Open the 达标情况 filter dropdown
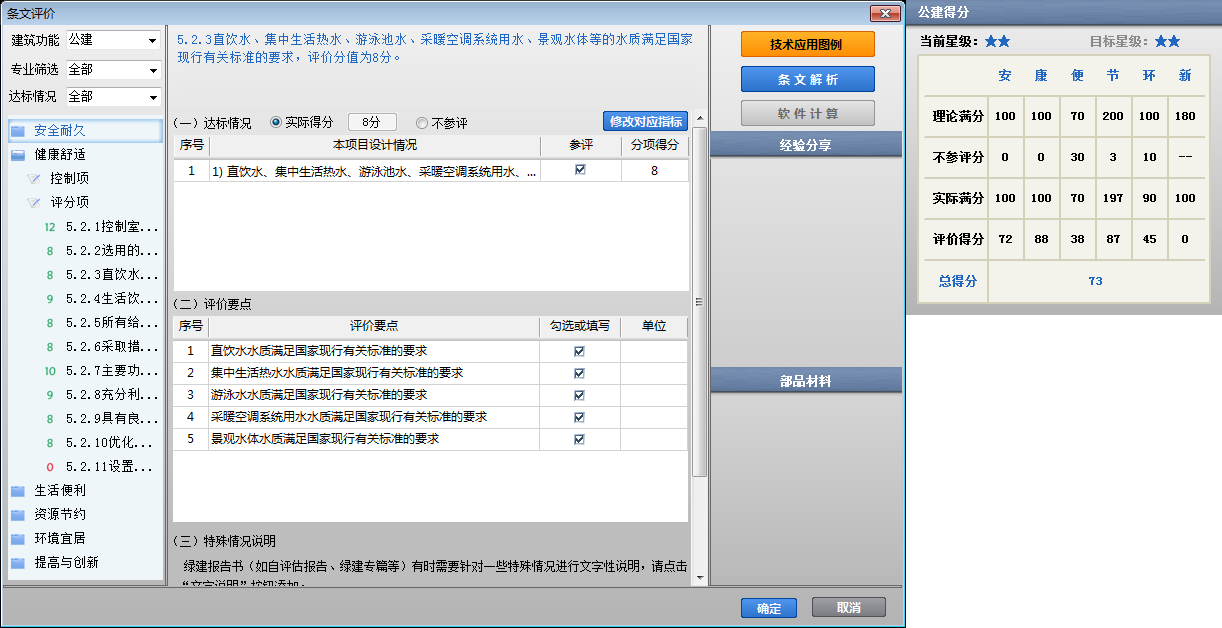This screenshot has width=1222, height=628. click(x=113, y=97)
